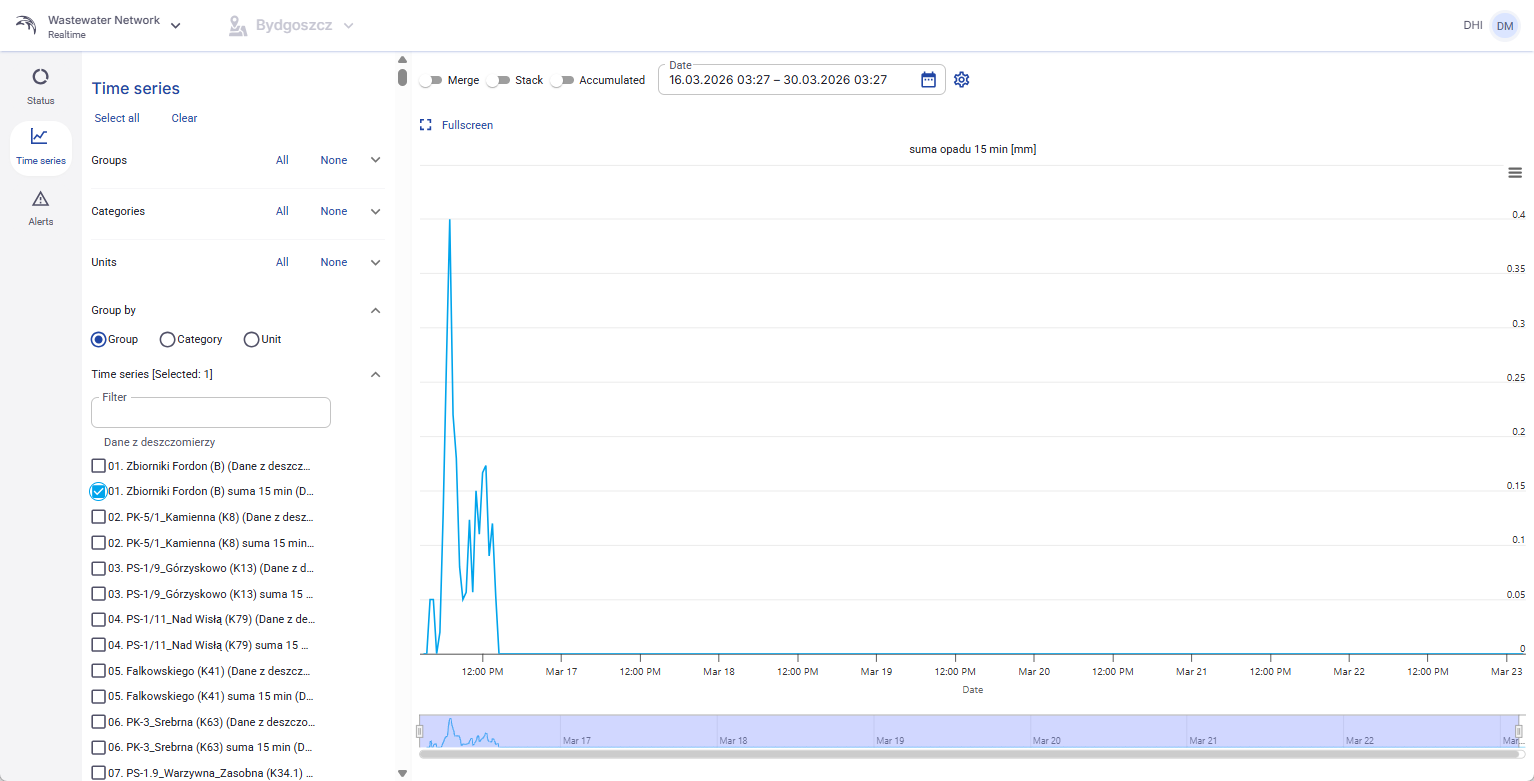The image size is (1534, 781).
Task: Select None for Categories
Action: point(334,211)
